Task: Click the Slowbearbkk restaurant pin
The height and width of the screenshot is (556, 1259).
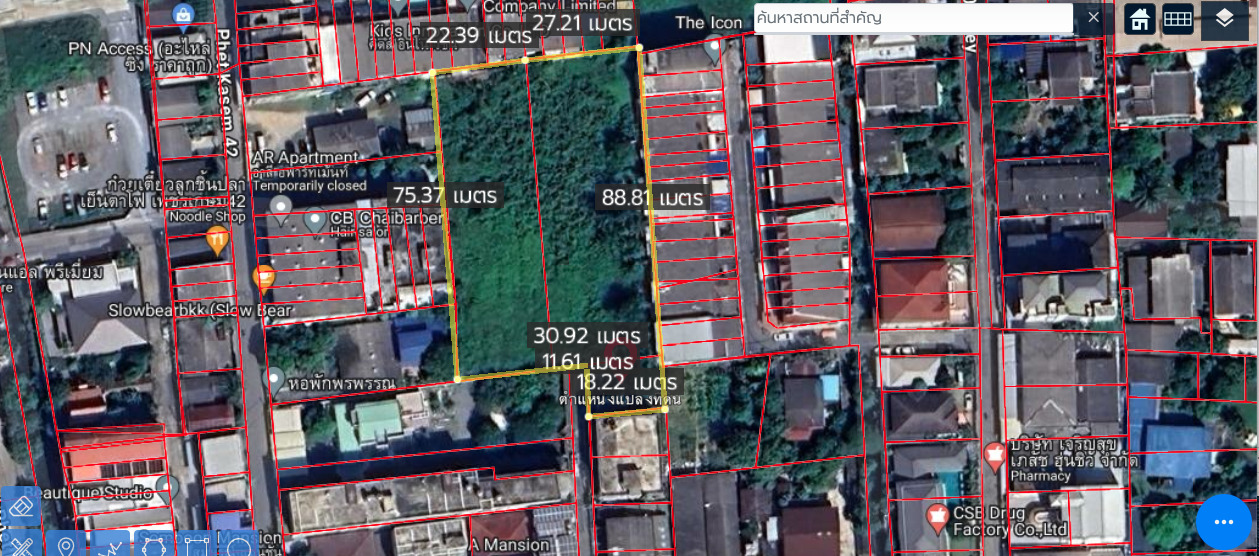Action: click(x=264, y=278)
